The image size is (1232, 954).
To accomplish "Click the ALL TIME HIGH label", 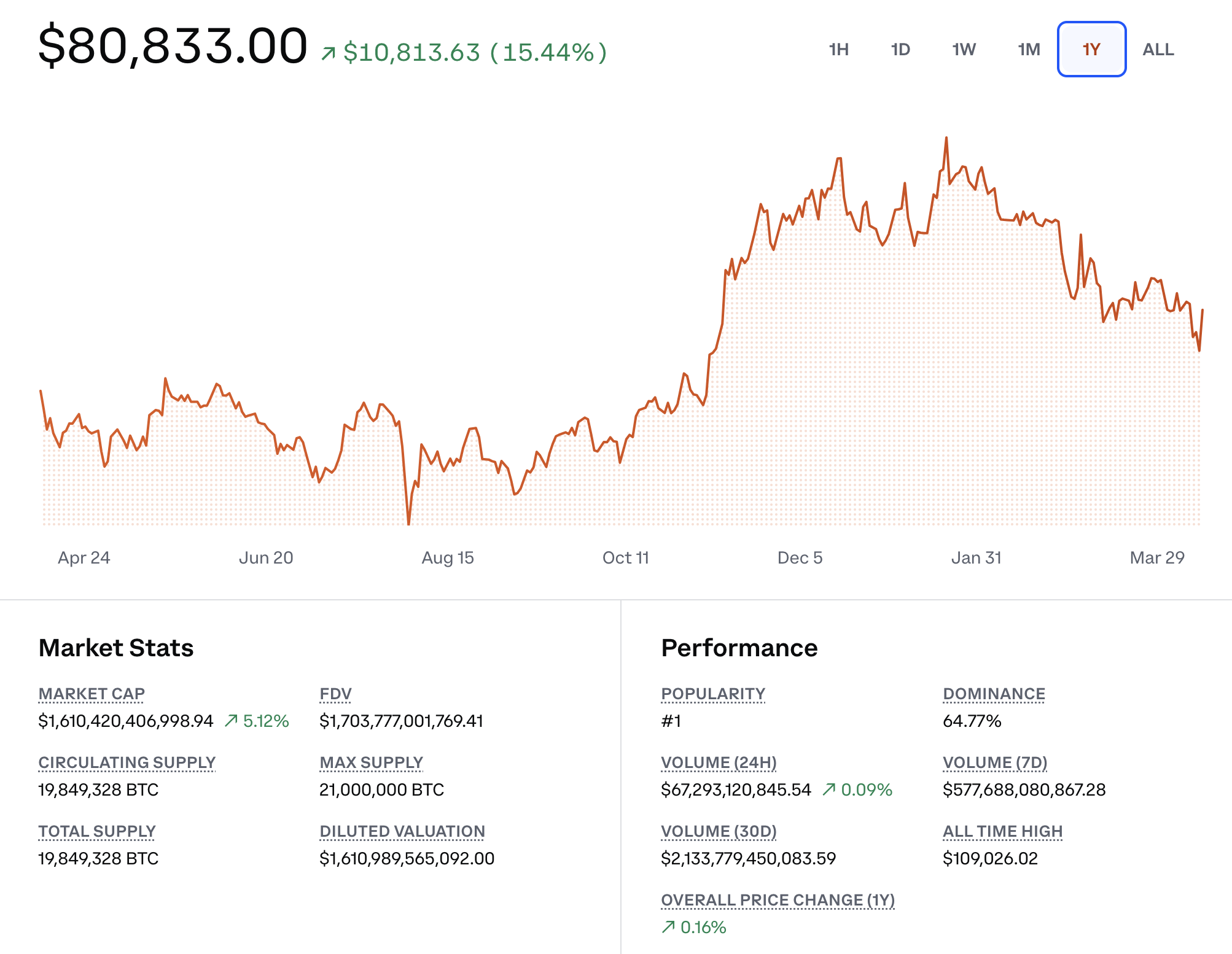I will click(x=1003, y=831).
